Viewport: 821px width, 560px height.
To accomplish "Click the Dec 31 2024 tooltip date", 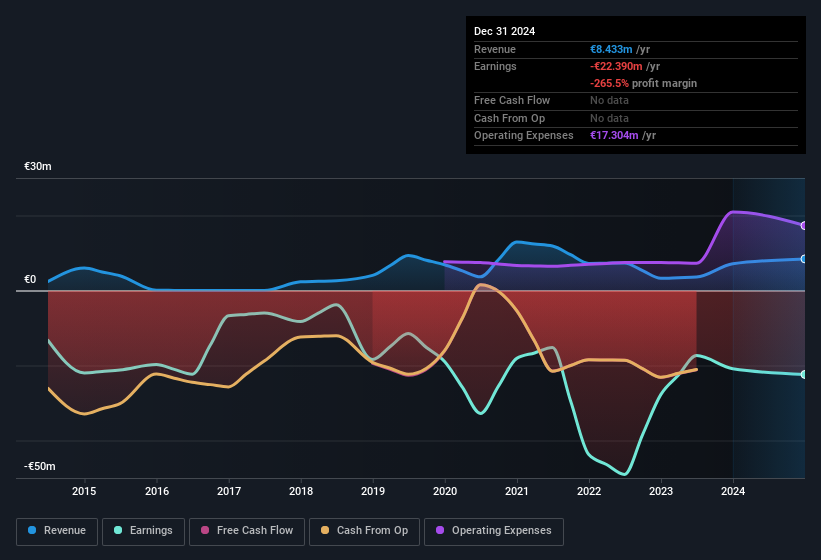I will [504, 31].
